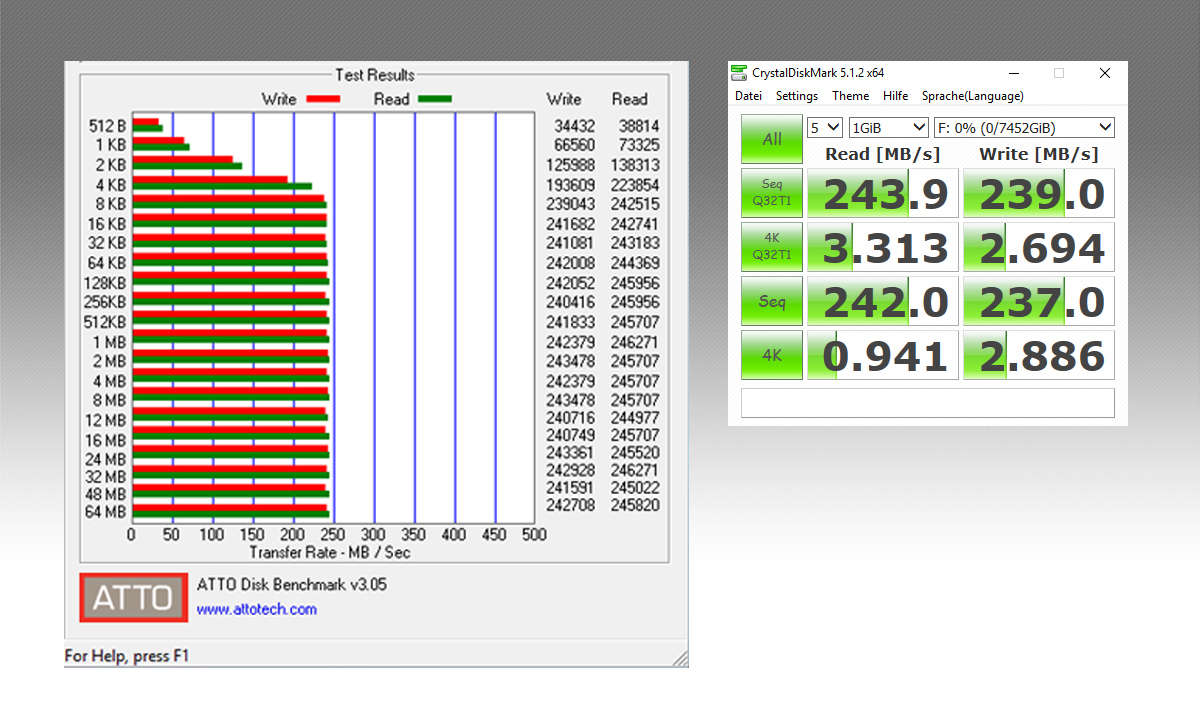Screen dimensions: 1200x720
Task: Click the Seq read value 242.0
Action: pyautogui.click(x=883, y=301)
